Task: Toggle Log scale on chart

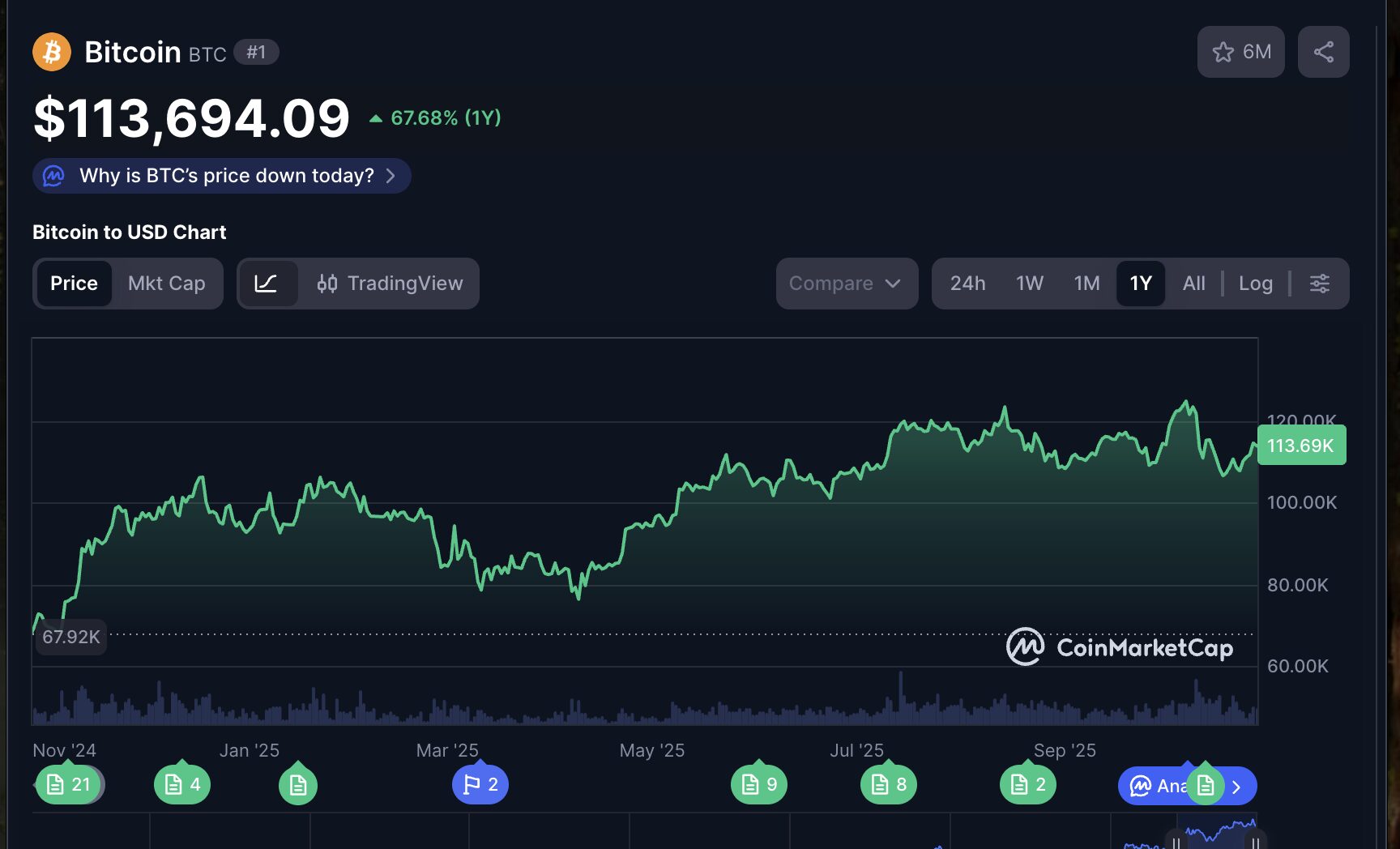Action: click(x=1255, y=284)
